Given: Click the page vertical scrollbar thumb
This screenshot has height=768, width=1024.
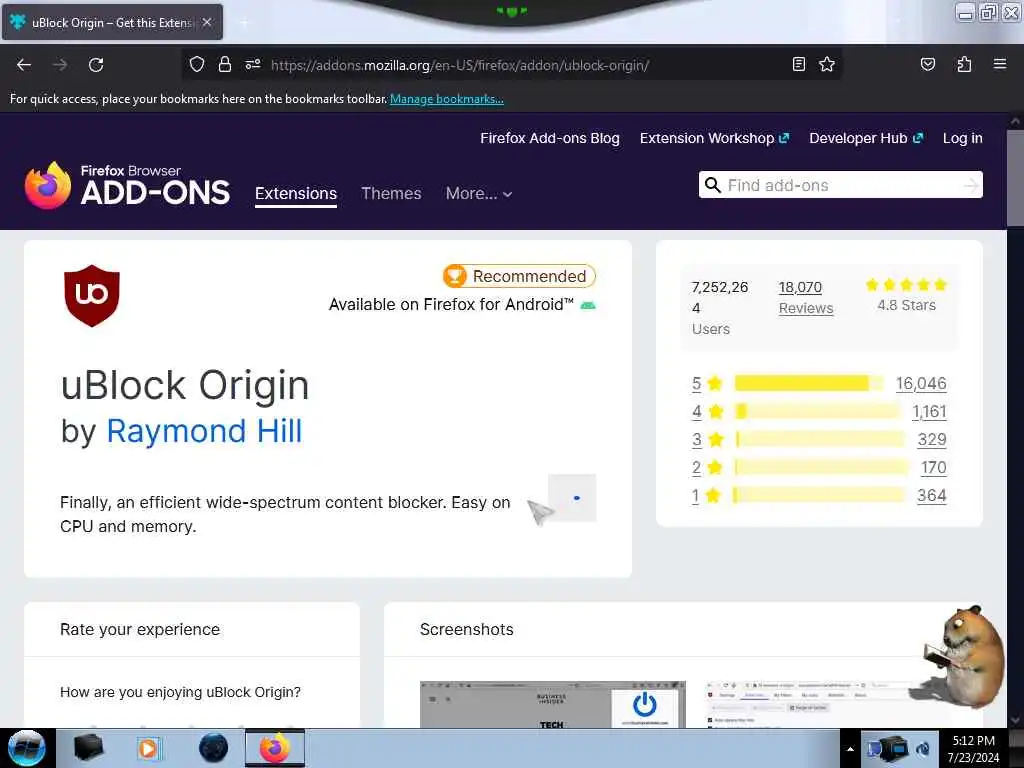Looking at the screenshot, I should [x=1016, y=178].
